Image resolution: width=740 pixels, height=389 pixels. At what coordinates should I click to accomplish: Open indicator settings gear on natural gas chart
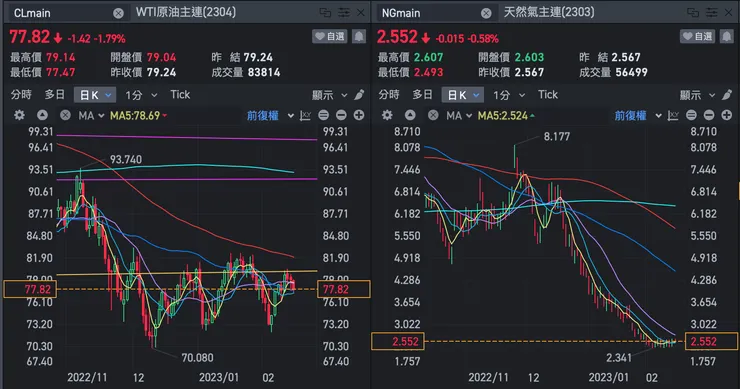click(387, 115)
